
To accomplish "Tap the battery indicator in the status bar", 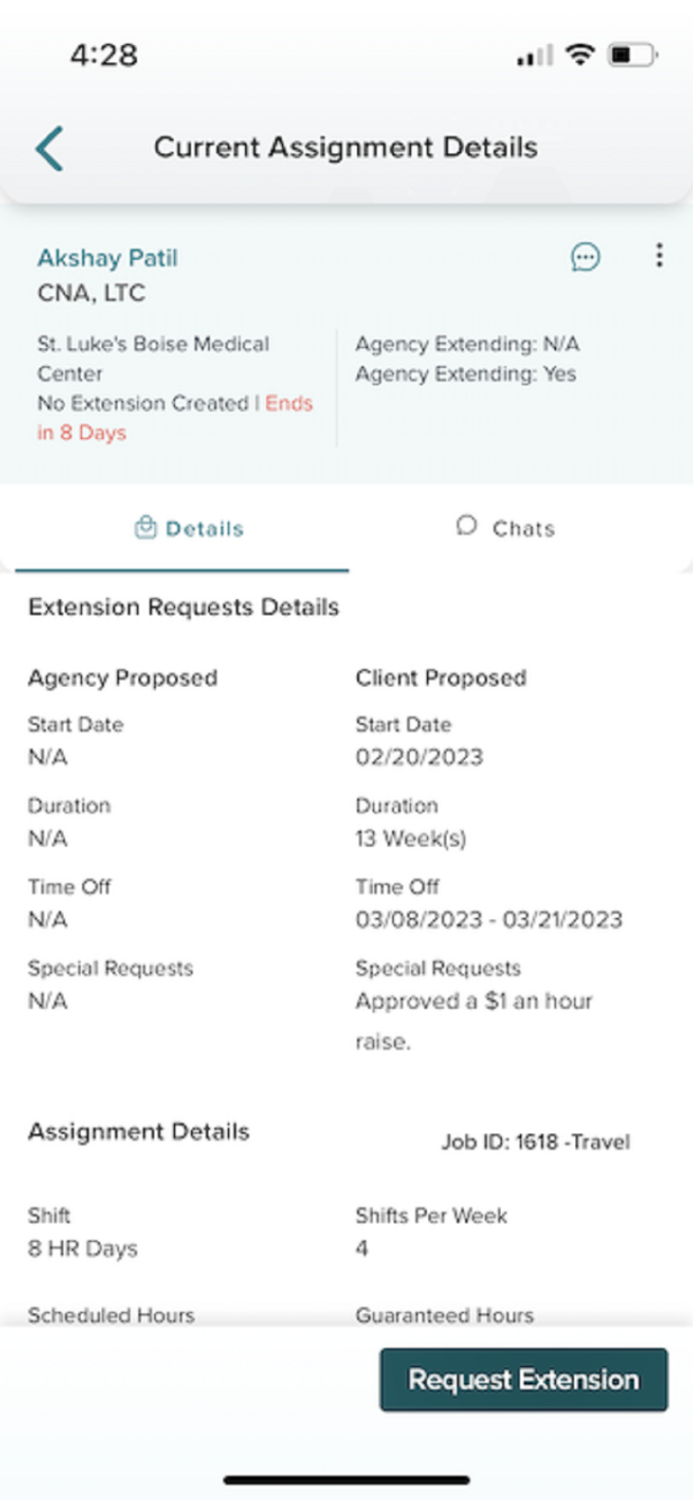I will point(629,56).
